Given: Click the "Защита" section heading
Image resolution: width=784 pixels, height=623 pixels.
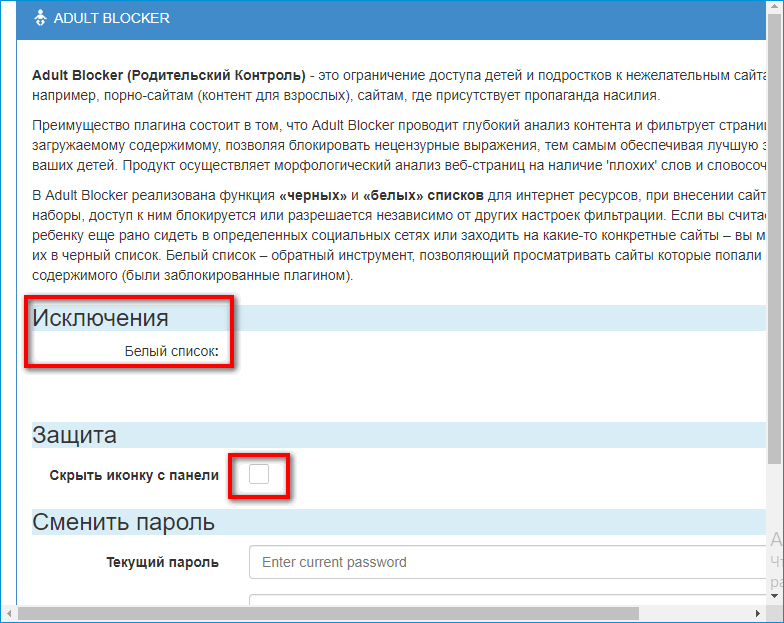Looking at the screenshot, I should (x=74, y=435).
